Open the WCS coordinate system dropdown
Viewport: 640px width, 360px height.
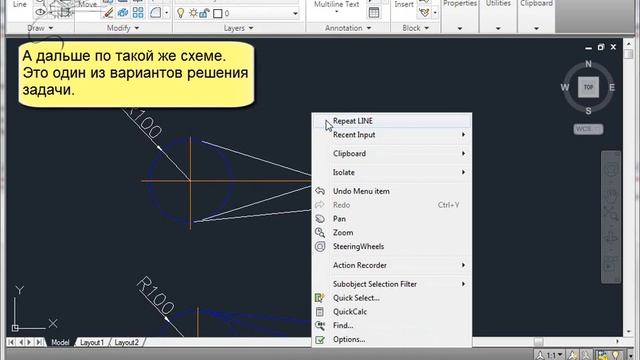click(x=588, y=129)
